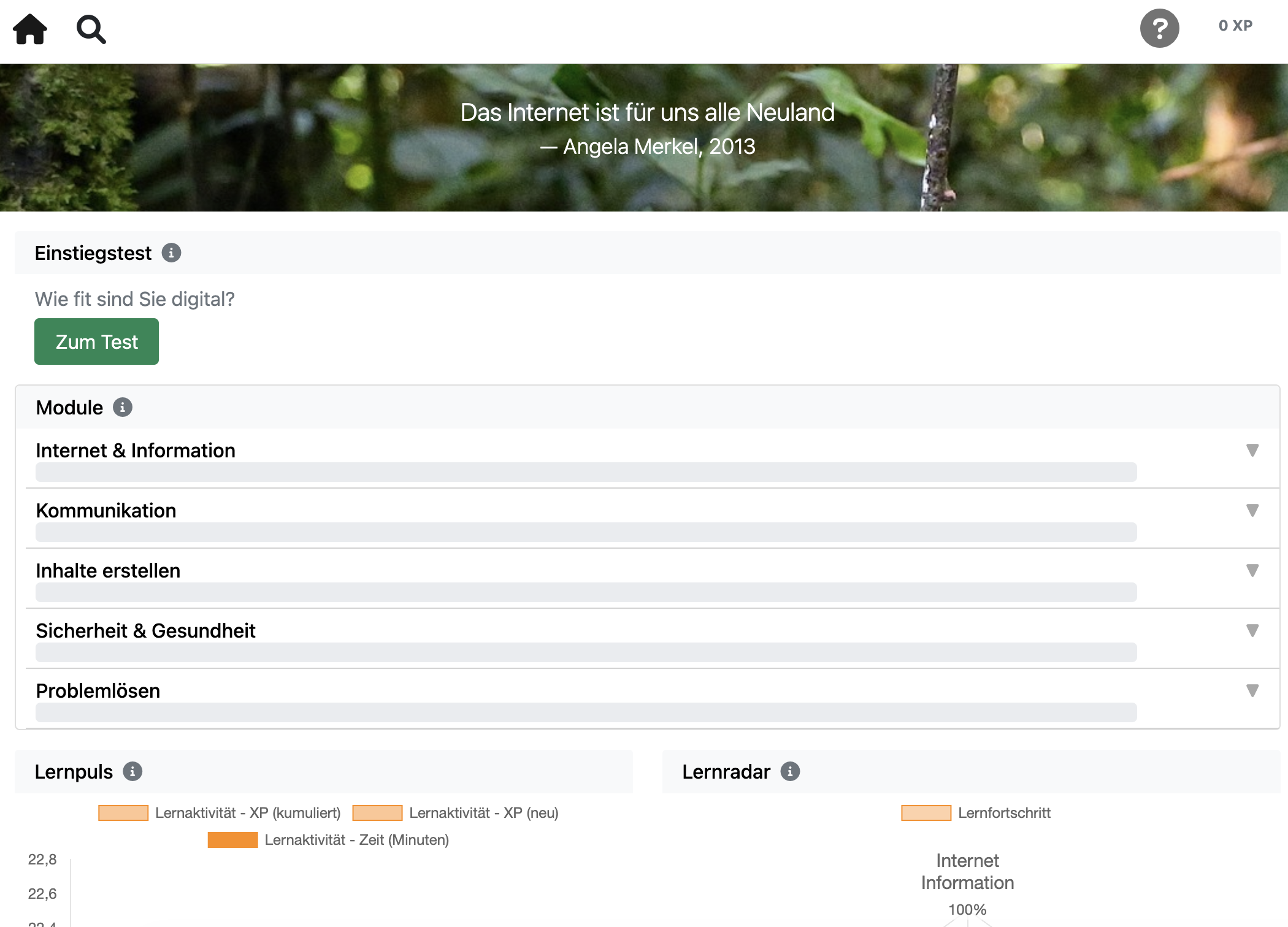Go to the home page icon
This screenshot has height=927, width=1288.
30,29
